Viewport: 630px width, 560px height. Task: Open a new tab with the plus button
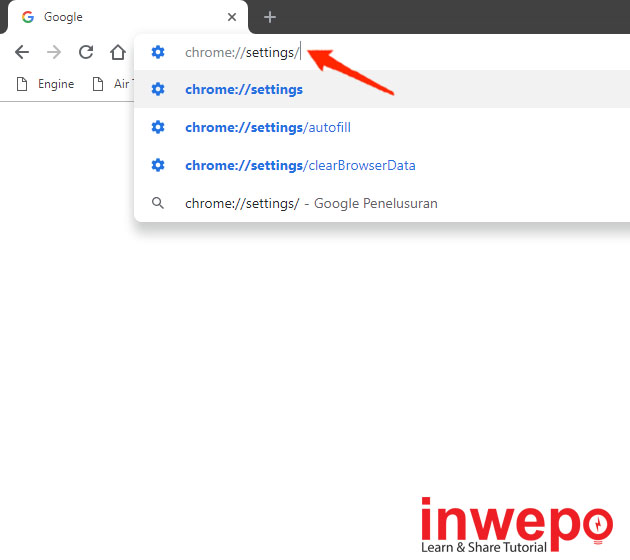pos(270,17)
